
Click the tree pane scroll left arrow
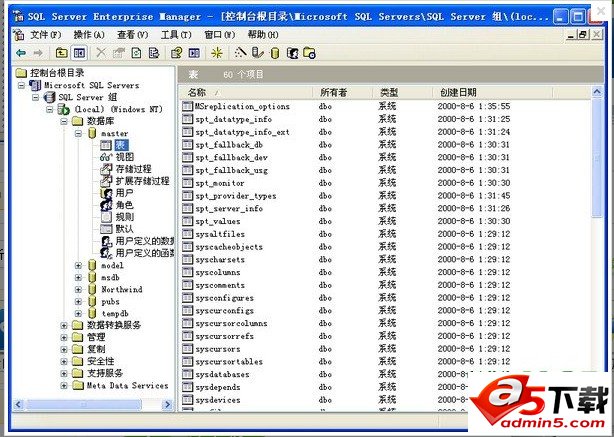pos(18,404)
